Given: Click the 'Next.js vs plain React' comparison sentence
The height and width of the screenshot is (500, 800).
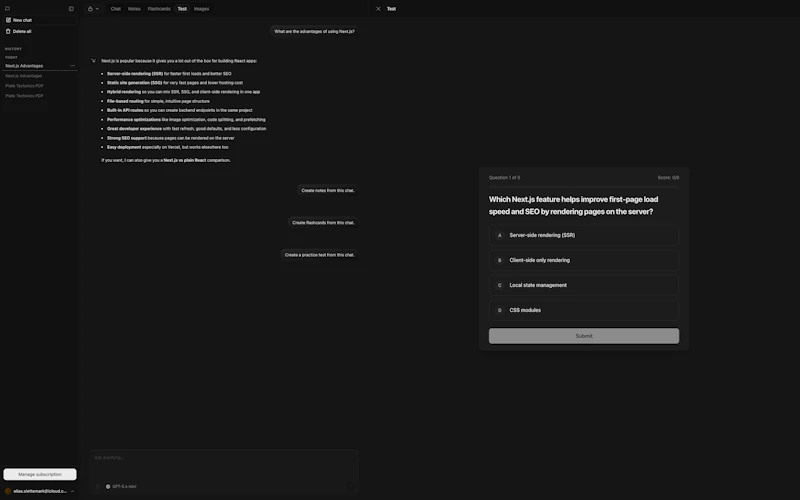Looking at the screenshot, I should point(166,160).
